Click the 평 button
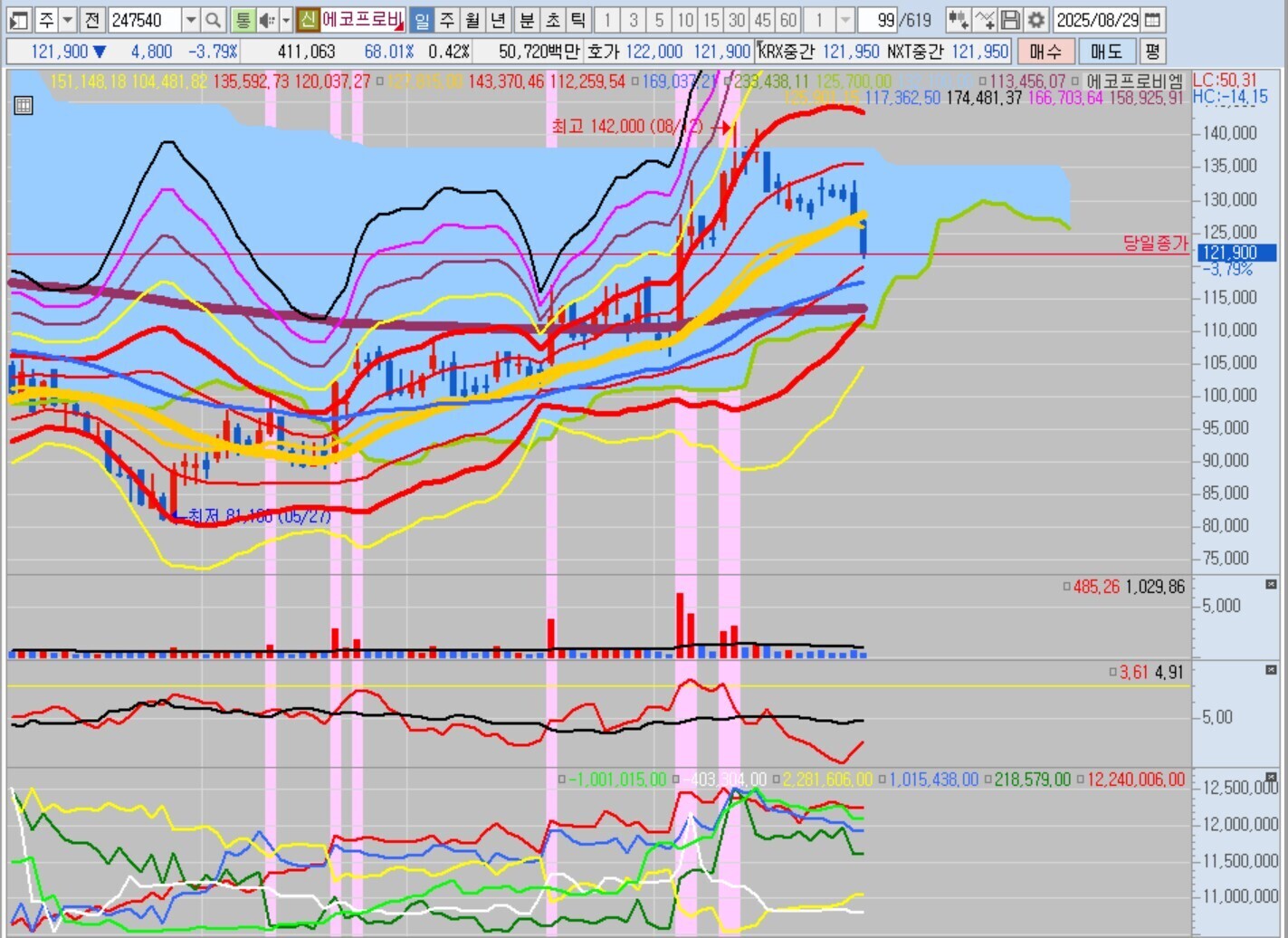The height and width of the screenshot is (938, 1288). click(x=1152, y=52)
